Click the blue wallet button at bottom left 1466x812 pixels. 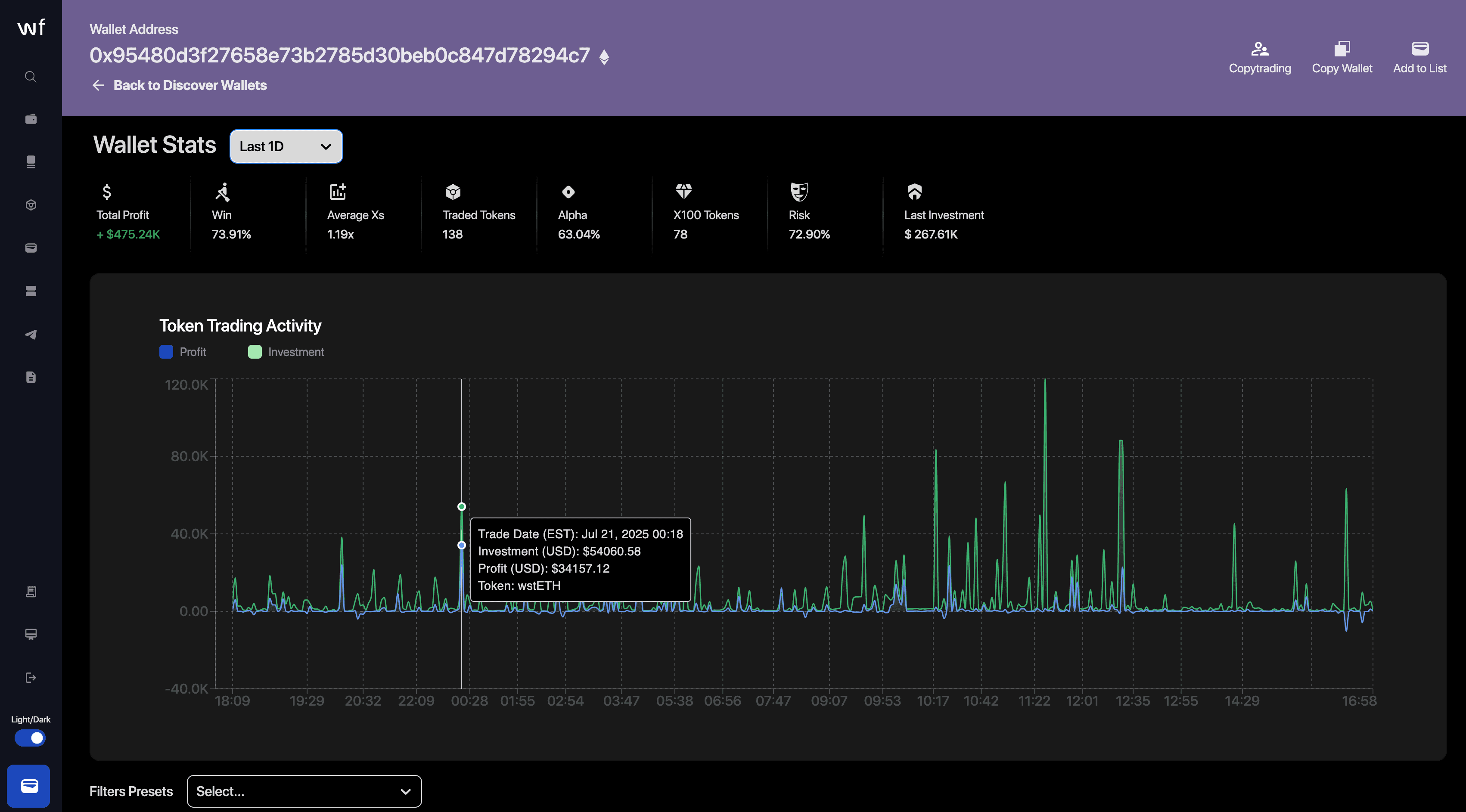point(29,786)
